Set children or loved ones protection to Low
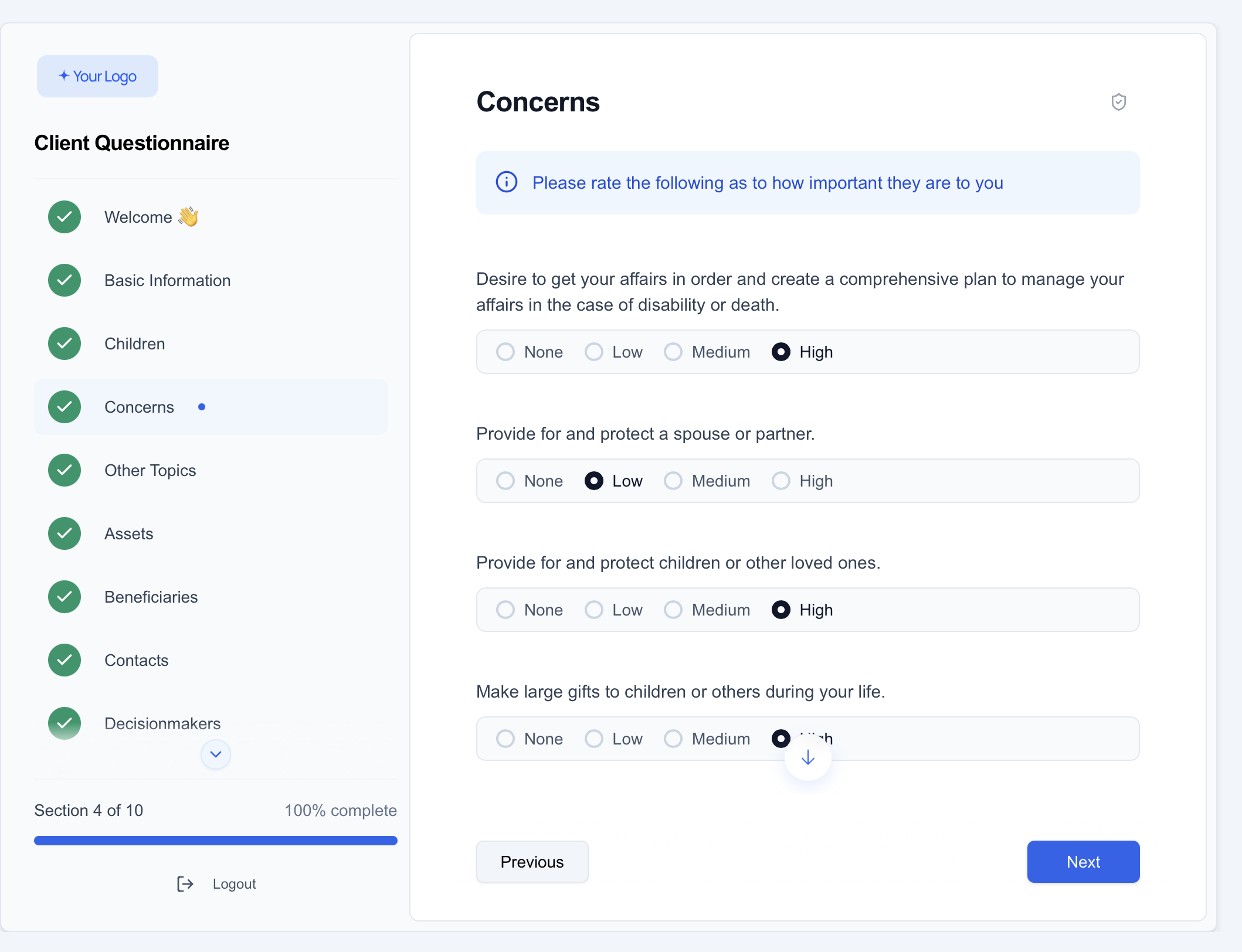 [x=594, y=610]
